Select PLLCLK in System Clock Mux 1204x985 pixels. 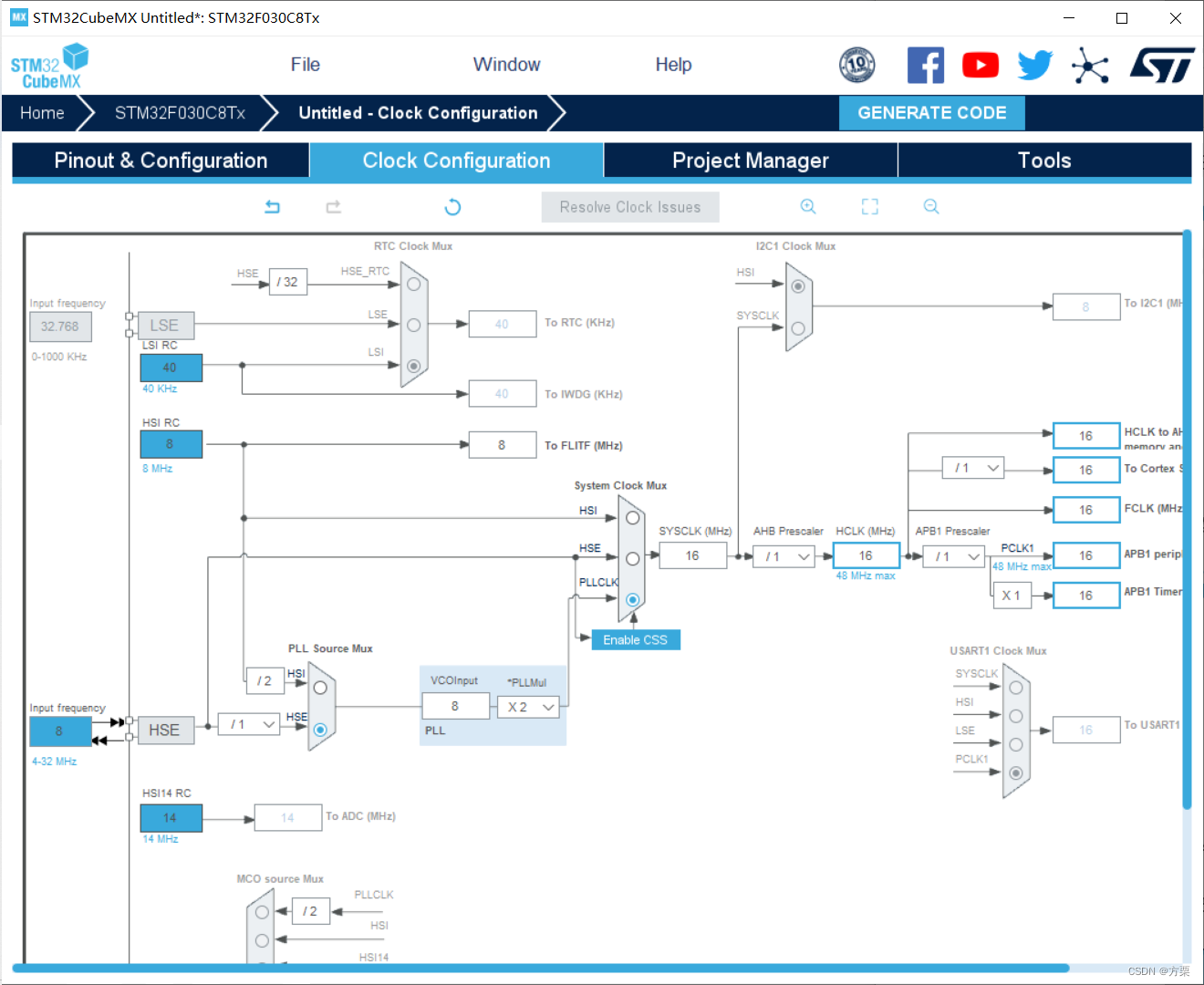632,600
